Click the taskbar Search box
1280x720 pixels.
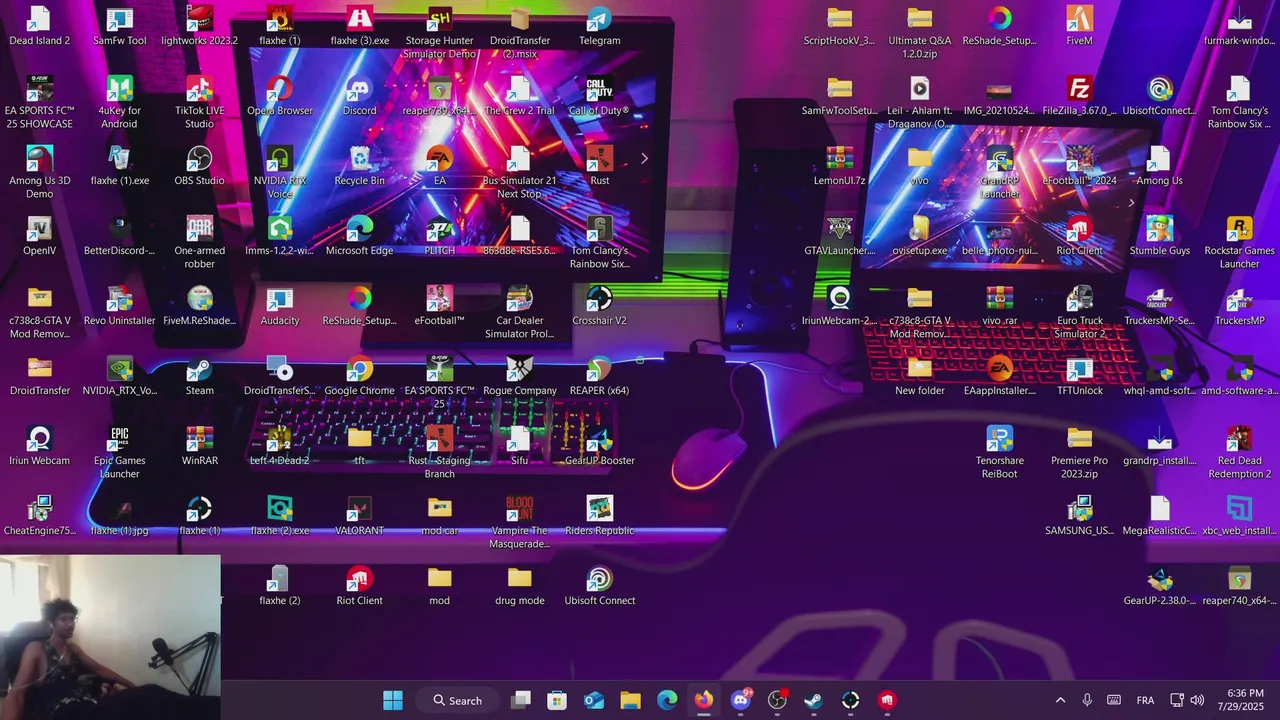(457, 700)
